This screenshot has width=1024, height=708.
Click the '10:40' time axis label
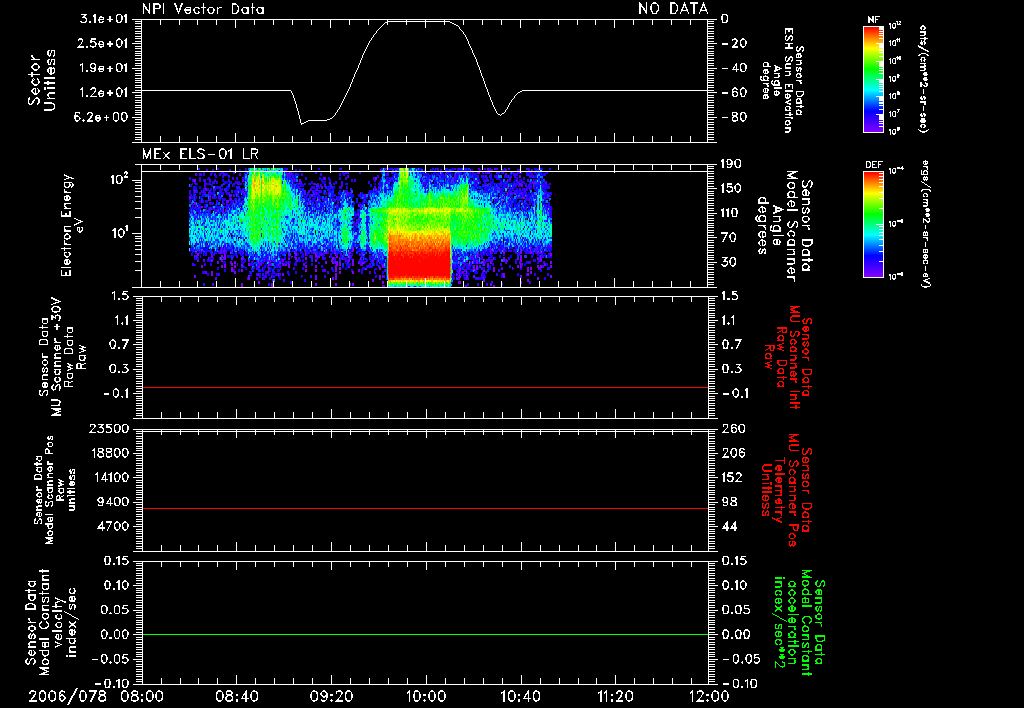pyautogui.click(x=520, y=697)
